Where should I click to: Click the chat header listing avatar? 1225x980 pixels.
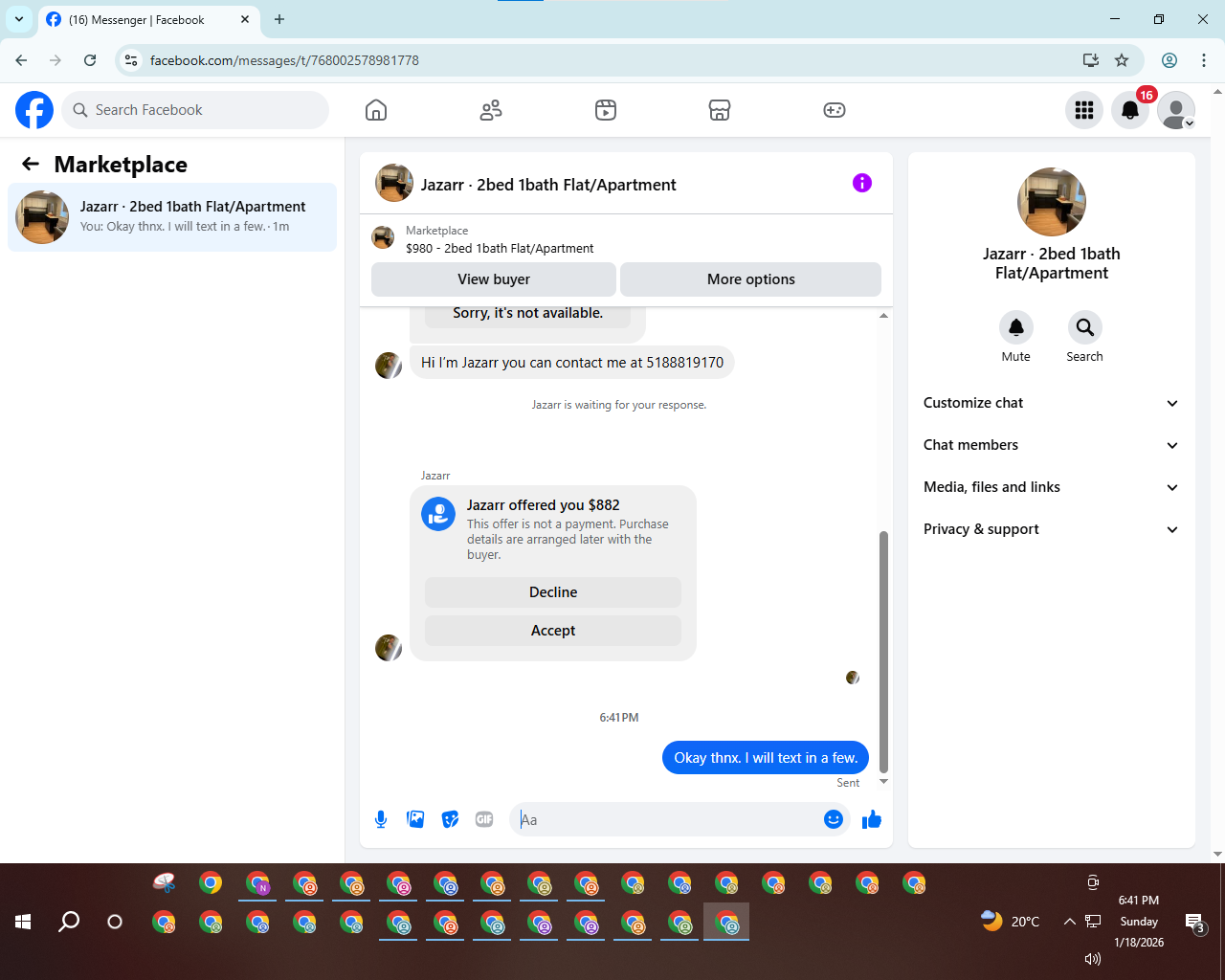tap(394, 183)
